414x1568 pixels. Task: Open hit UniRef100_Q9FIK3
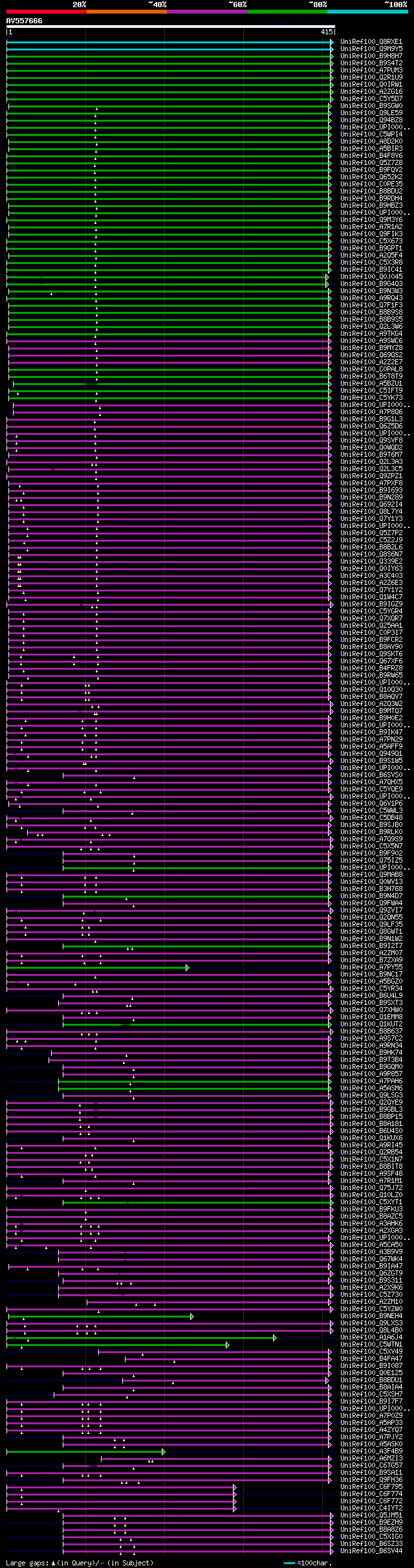(x=371, y=234)
